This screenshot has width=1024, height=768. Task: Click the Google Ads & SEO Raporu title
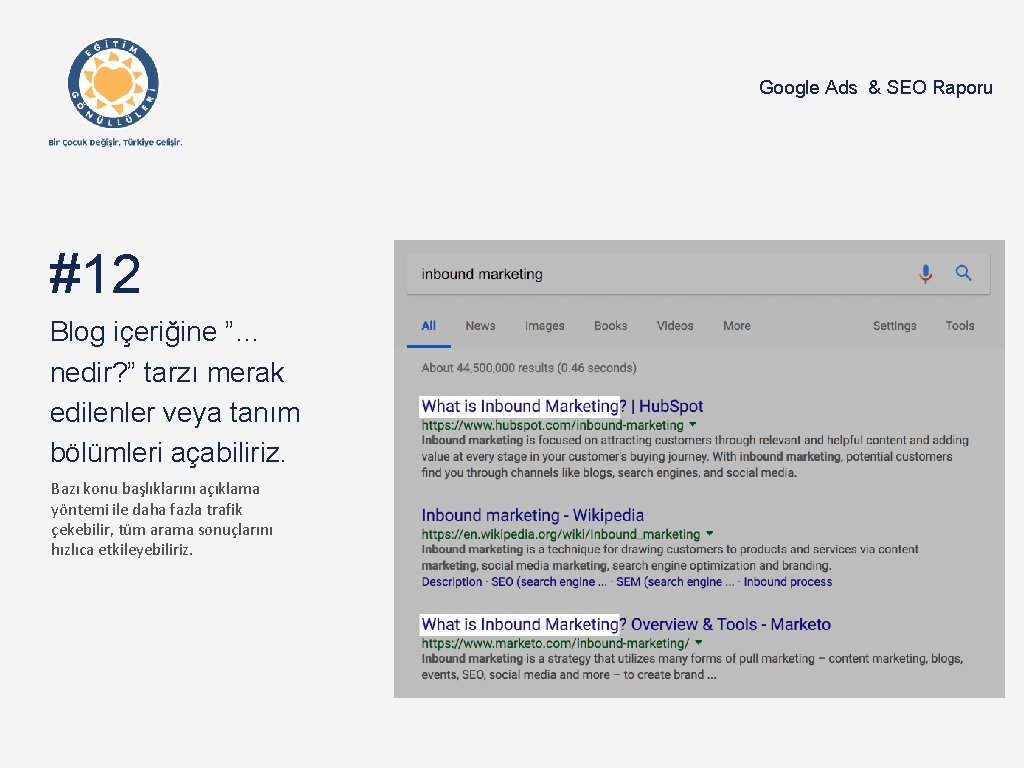click(875, 88)
